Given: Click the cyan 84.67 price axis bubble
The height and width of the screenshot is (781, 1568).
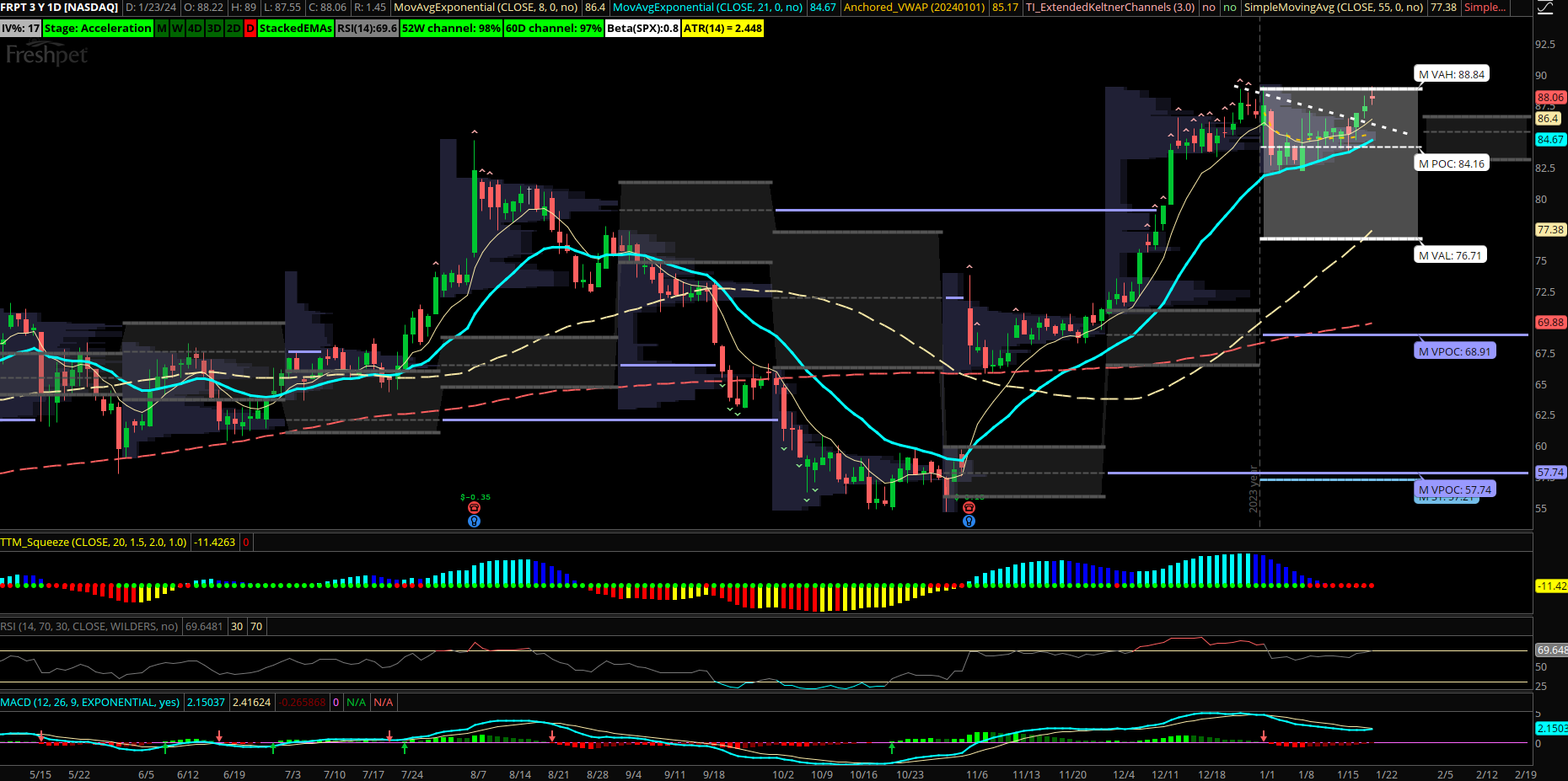Looking at the screenshot, I should [1550, 140].
